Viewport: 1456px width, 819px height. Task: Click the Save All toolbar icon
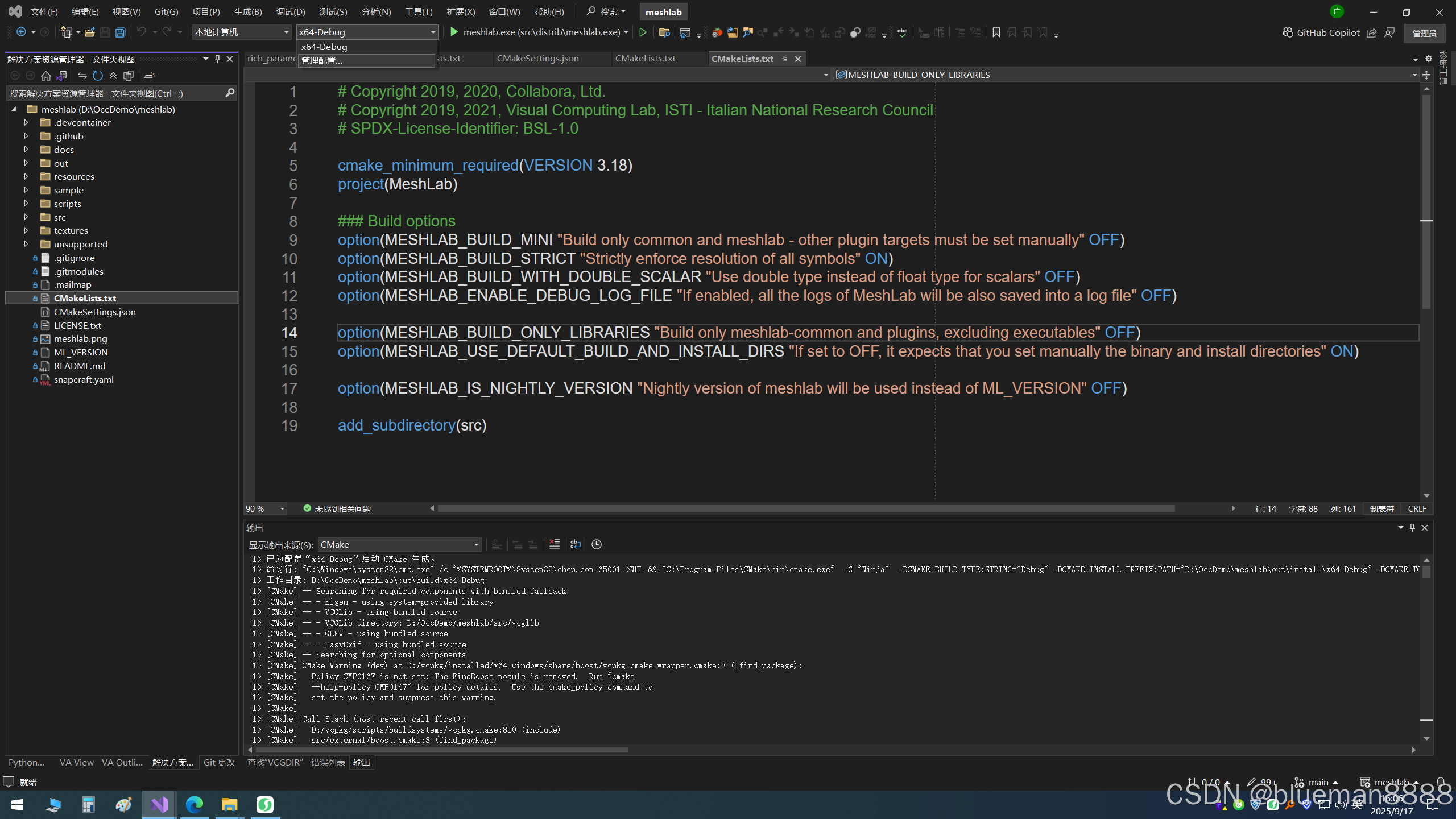(x=121, y=32)
